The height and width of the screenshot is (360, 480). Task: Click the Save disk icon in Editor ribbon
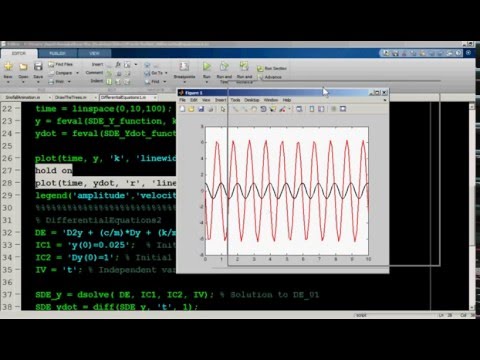point(38,66)
